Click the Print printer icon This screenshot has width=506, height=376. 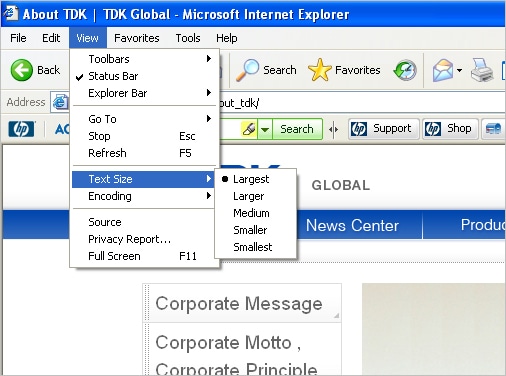[482, 70]
